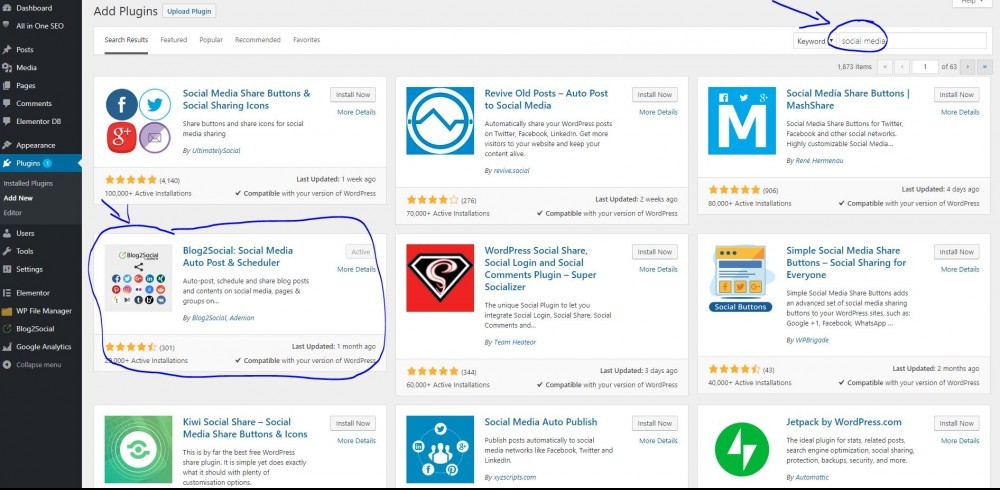1000x490 pixels.
Task: Open author link UltimatelySocial
Action: coord(216,151)
